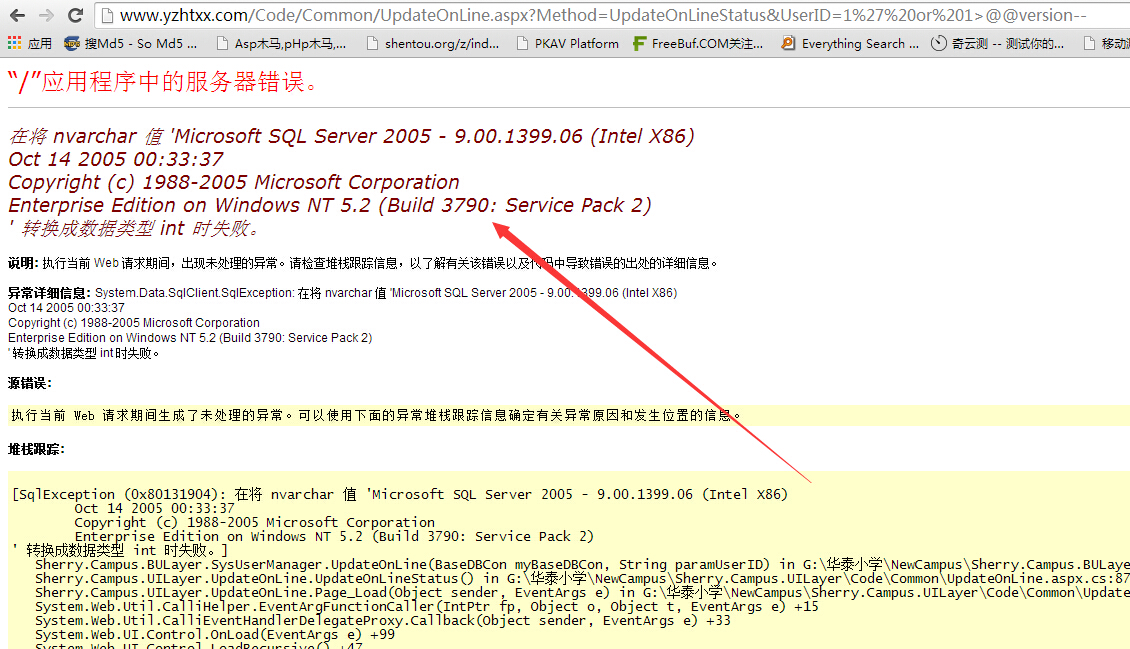This screenshot has width=1130, height=649.
Task: Click the "堆栈跟踪:" label
Action: tap(36, 449)
